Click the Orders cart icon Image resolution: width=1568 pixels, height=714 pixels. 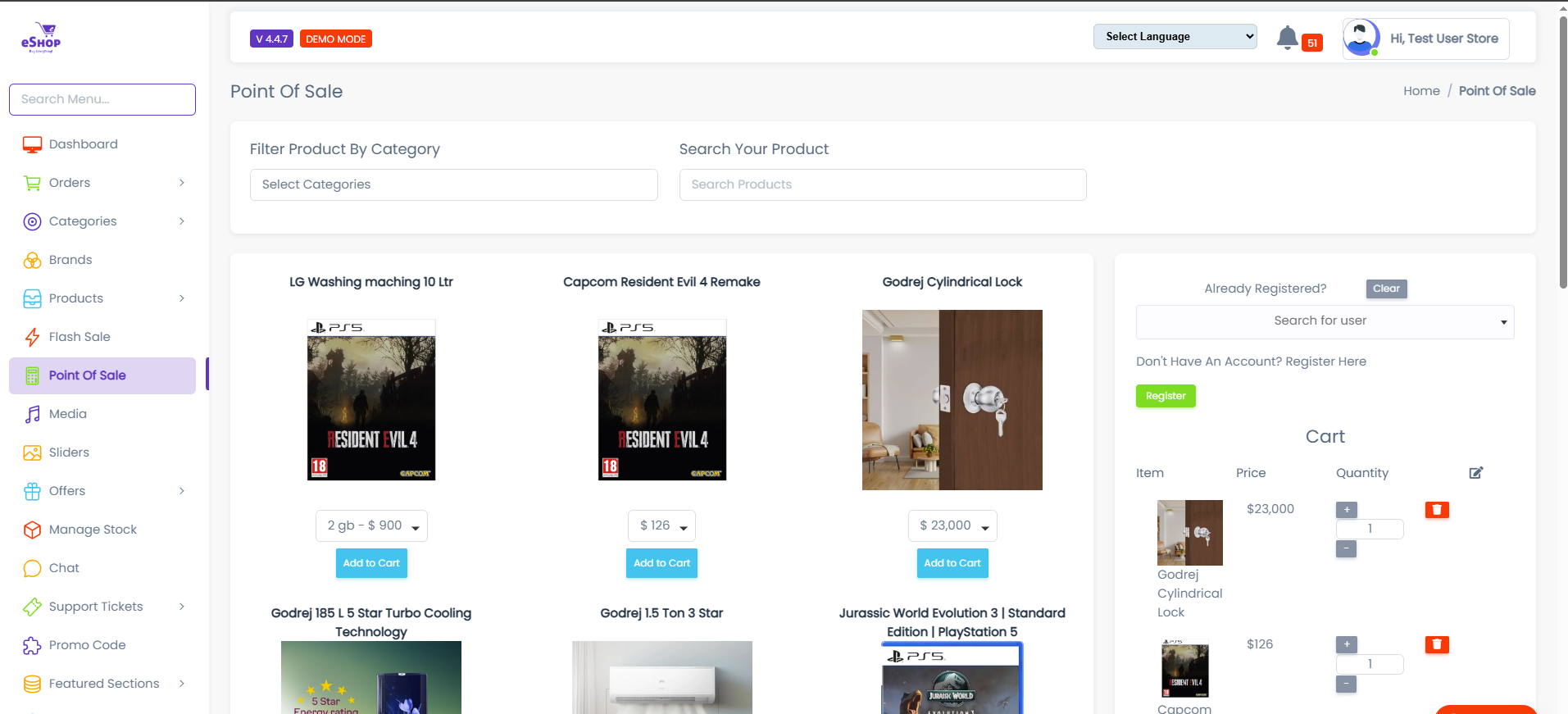tap(32, 183)
